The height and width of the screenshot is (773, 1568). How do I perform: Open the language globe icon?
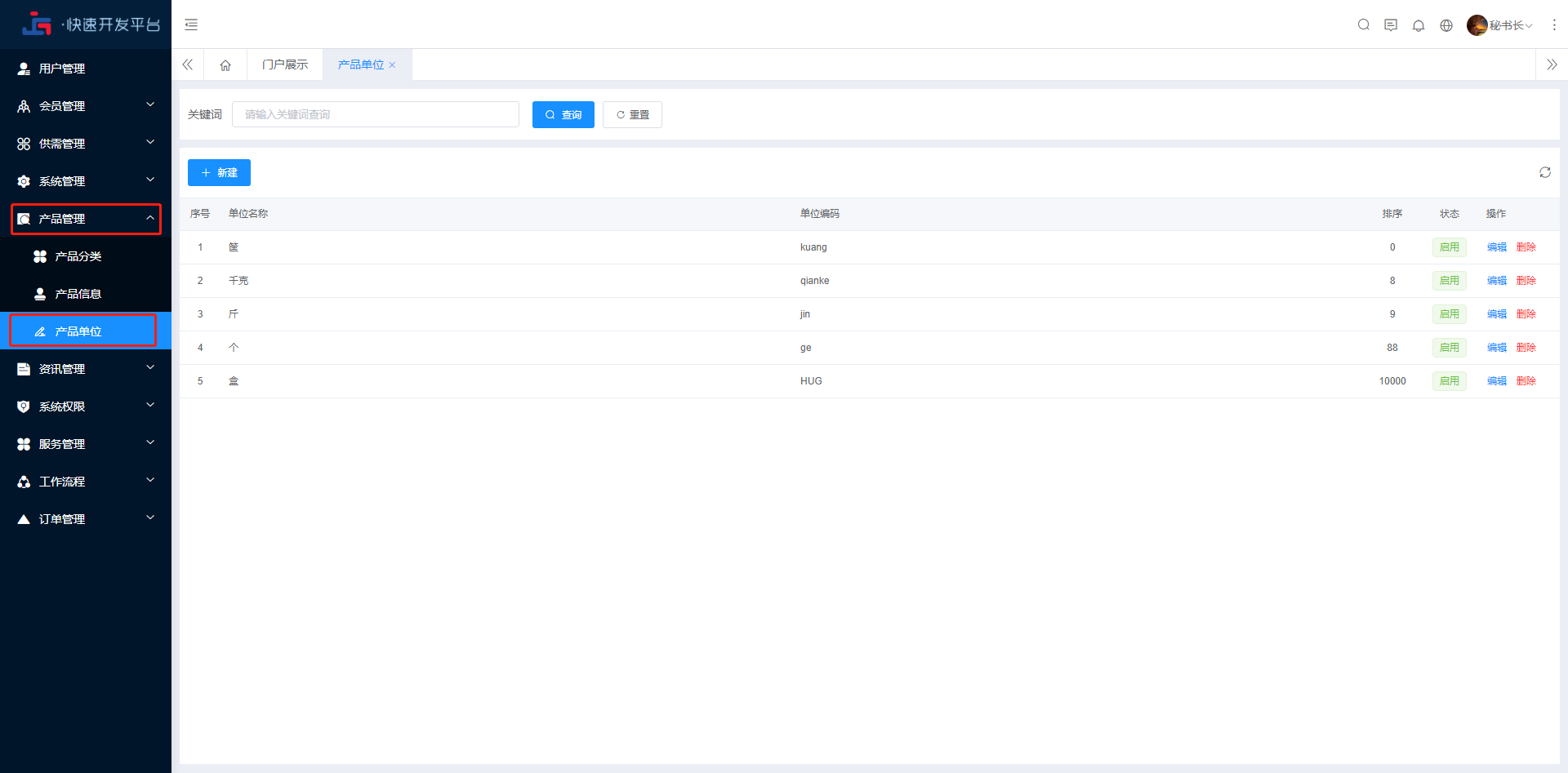click(x=1446, y=25)
